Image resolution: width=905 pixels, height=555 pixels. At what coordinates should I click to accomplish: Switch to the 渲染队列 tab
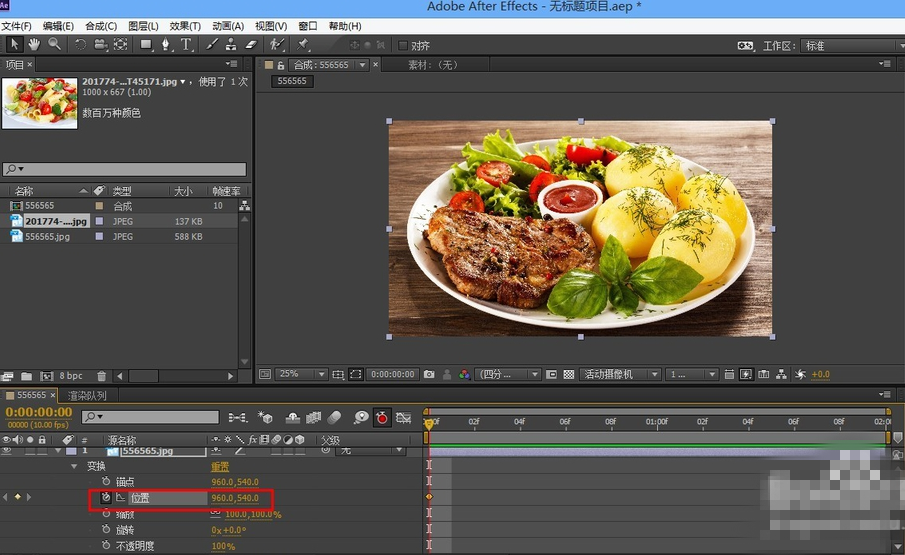[x=88, y=395]
